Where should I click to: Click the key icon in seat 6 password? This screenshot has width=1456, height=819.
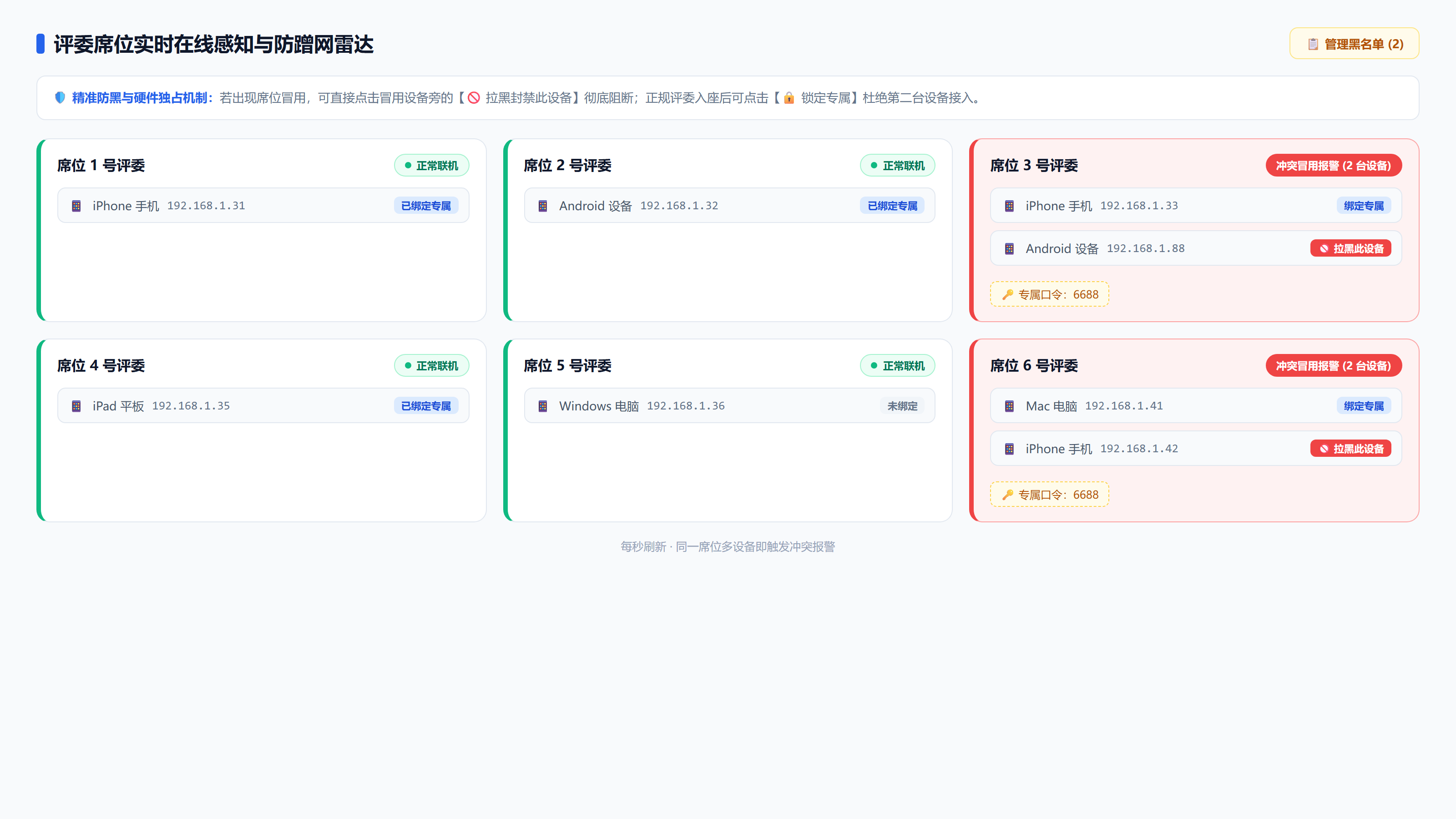click(x=1007, y=495)
